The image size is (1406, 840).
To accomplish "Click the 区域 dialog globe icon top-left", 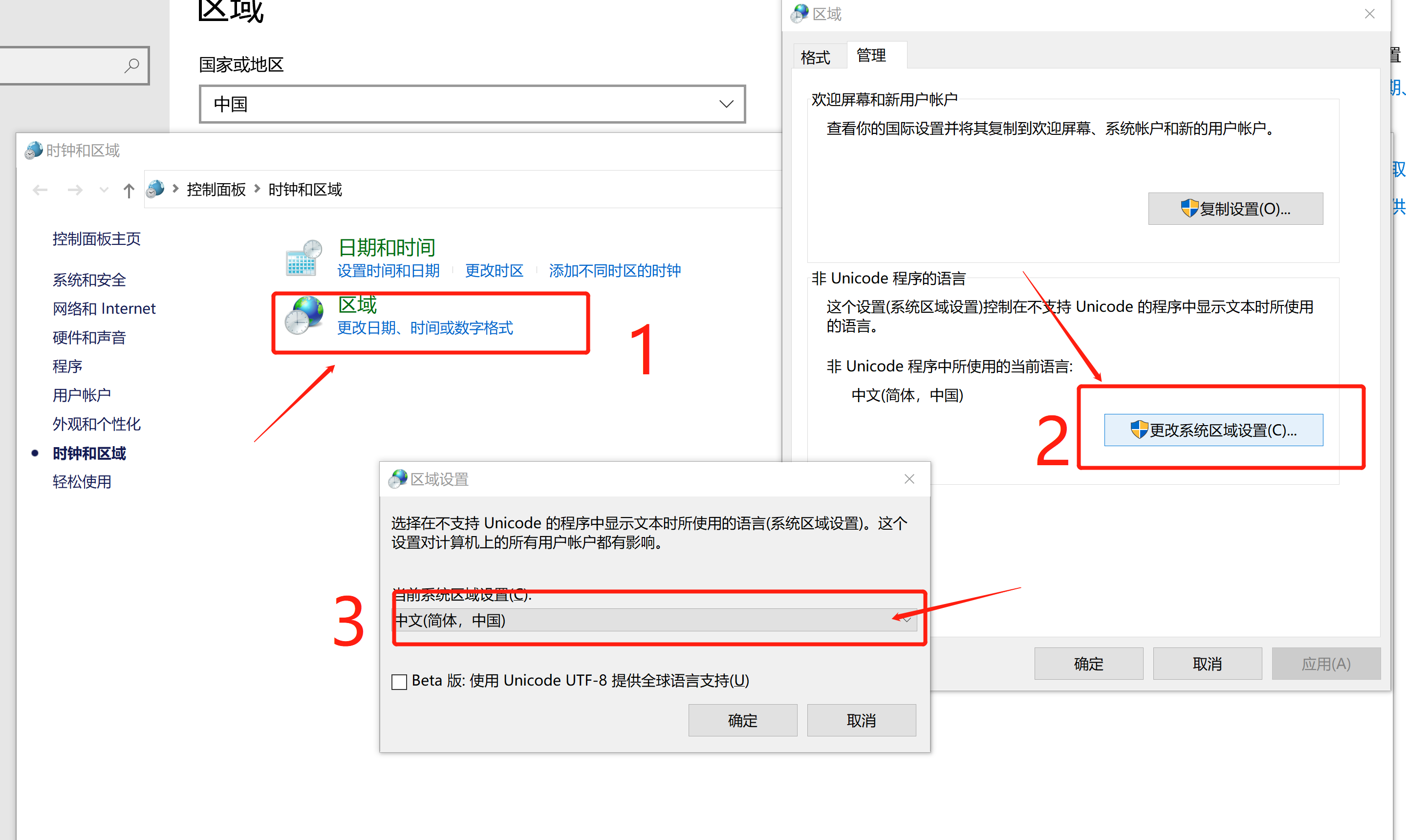I will point(800,15).
